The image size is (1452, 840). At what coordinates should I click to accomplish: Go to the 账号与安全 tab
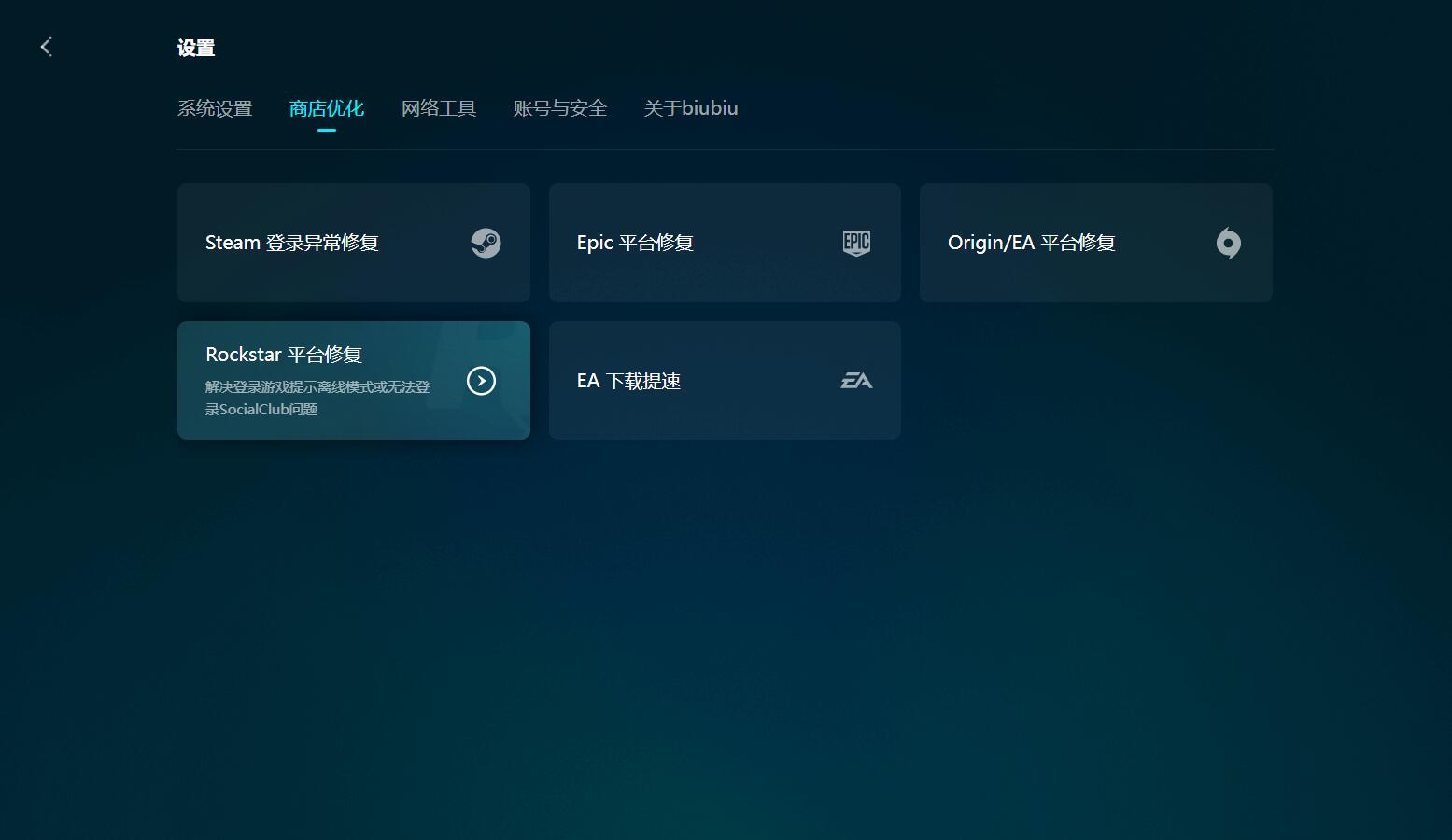pos(560,108)
